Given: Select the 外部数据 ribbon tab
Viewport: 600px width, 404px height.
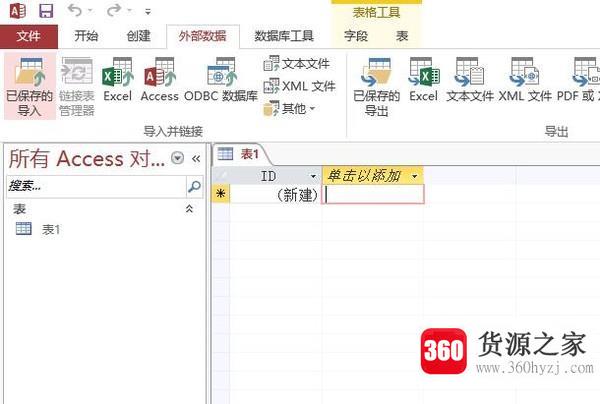Looking at the screenshot, I should (x=203, y=36).
